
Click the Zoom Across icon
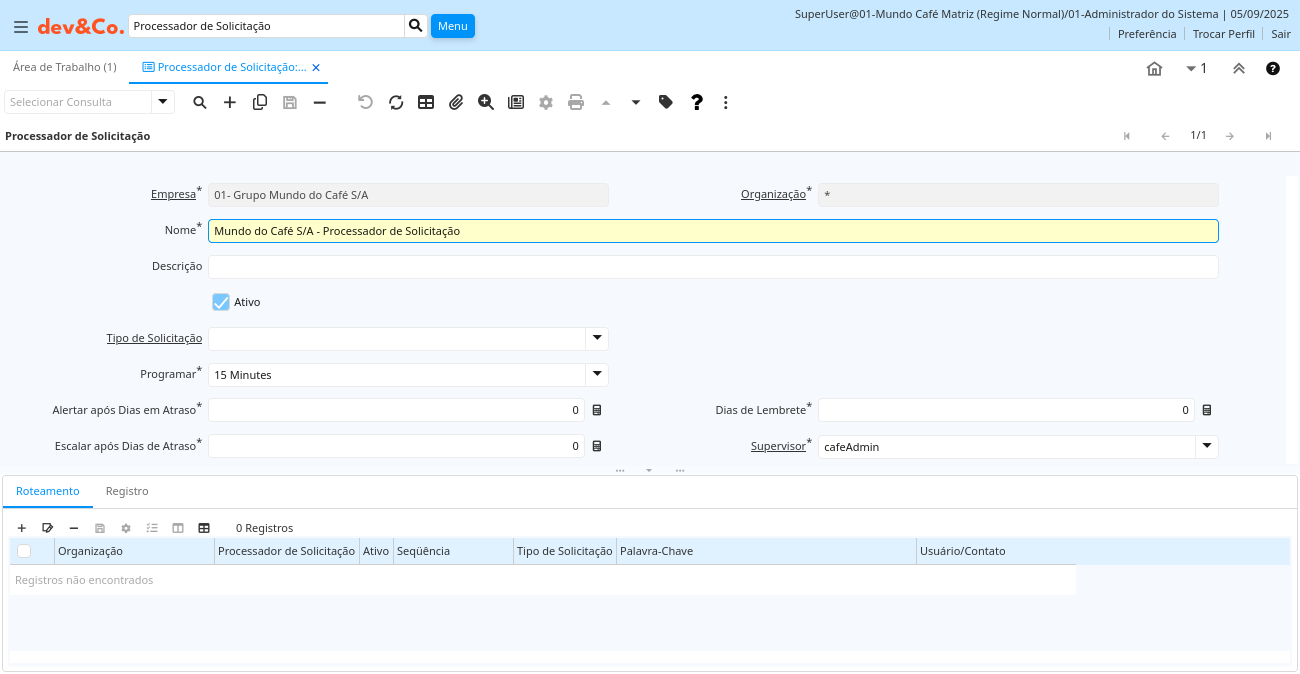click(x=486, y=102)
